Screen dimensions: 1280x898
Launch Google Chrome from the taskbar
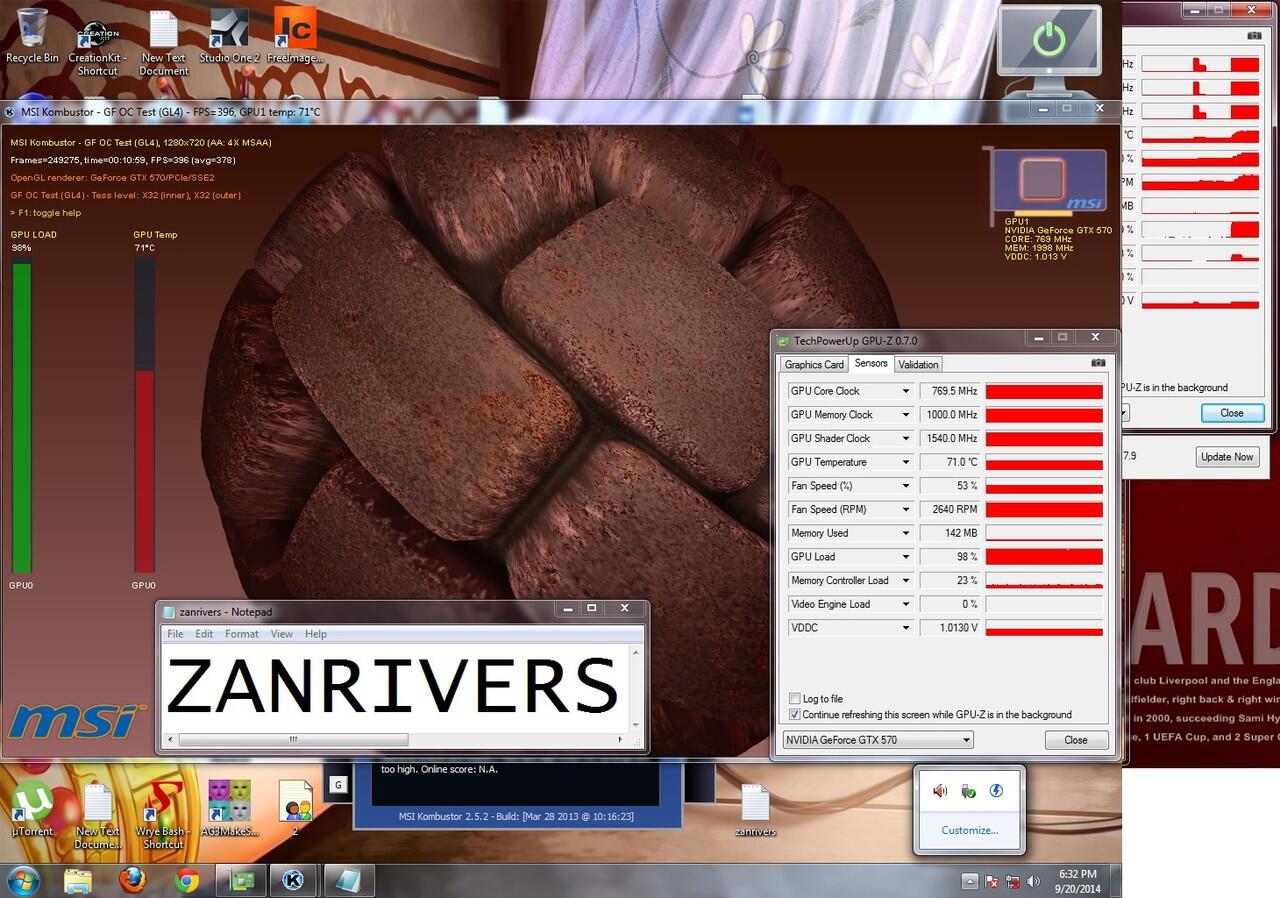[x=186, y=881]
